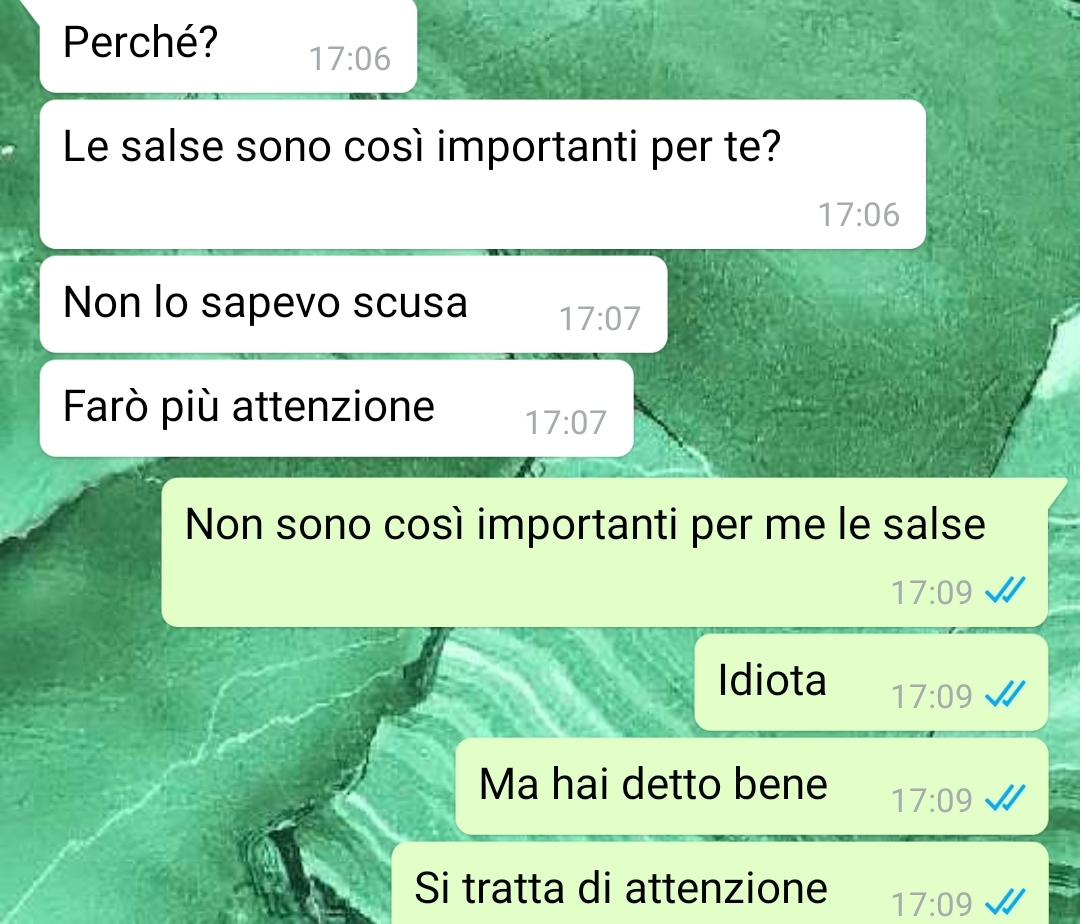
Task: Click the blue ticks on the 'le salse' sent message
Action: coord(1006,590)
